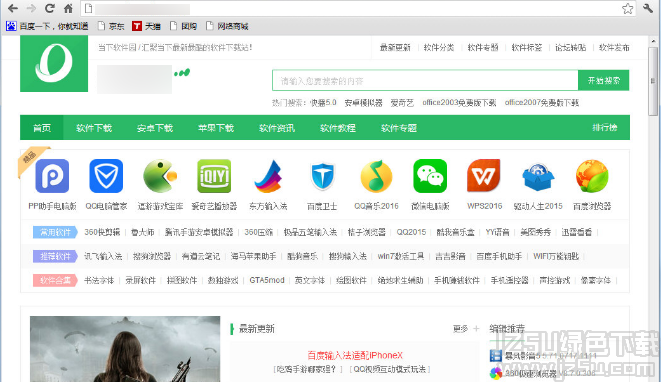Screen dimensions: 661x382
Task: Open the 软件教程 navigation tab
Action: pos(338,128)
